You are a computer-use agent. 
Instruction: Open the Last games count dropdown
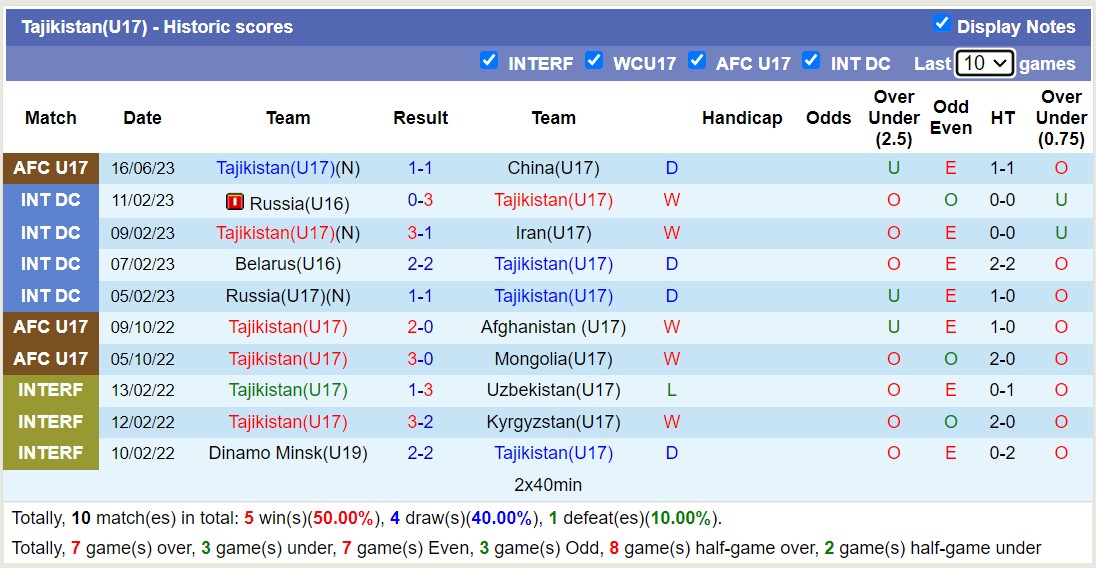point(984,63)
